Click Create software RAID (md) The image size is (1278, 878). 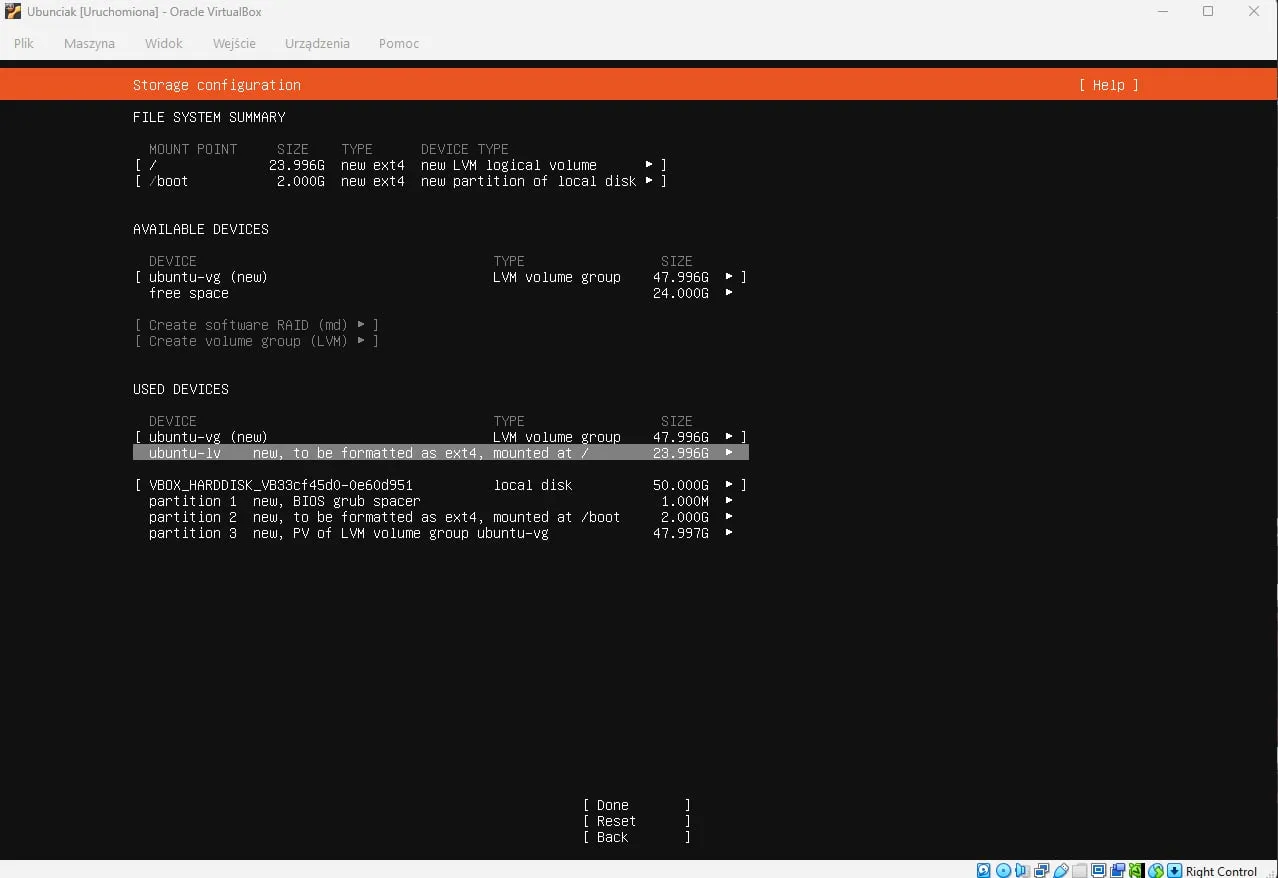tap(257, 325)
